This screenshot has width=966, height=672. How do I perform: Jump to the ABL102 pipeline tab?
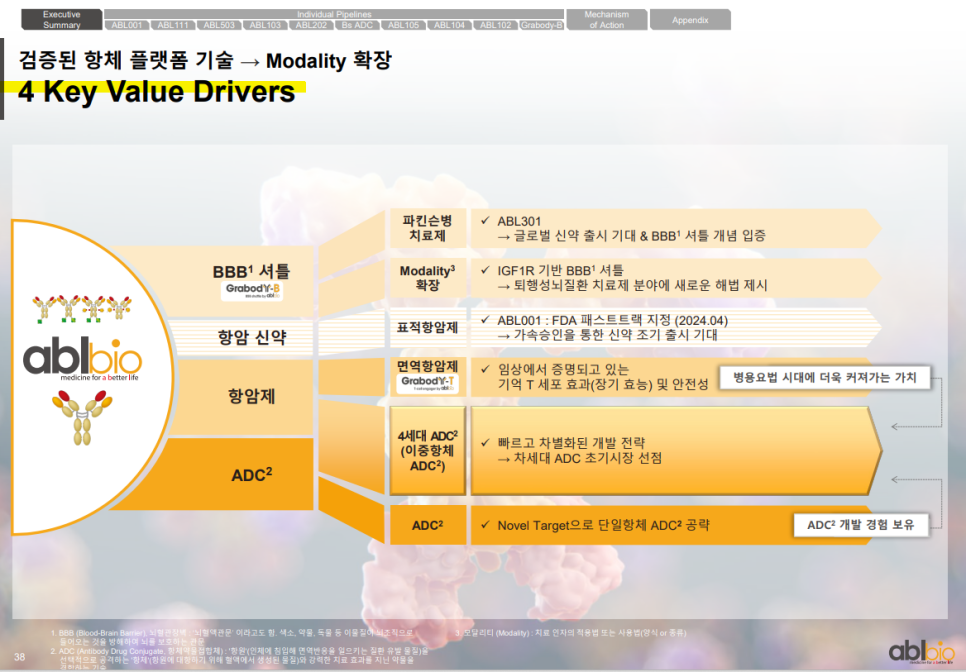[496, 25]
